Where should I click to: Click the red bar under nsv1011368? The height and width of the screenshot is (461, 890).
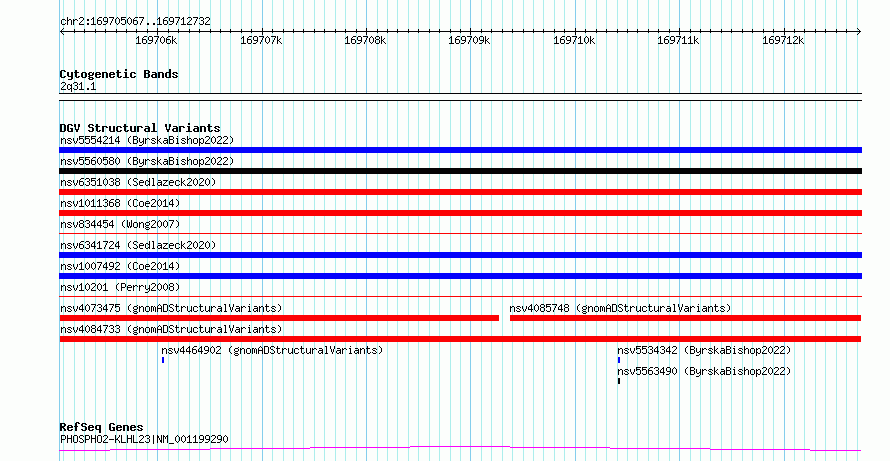[460, 213]
